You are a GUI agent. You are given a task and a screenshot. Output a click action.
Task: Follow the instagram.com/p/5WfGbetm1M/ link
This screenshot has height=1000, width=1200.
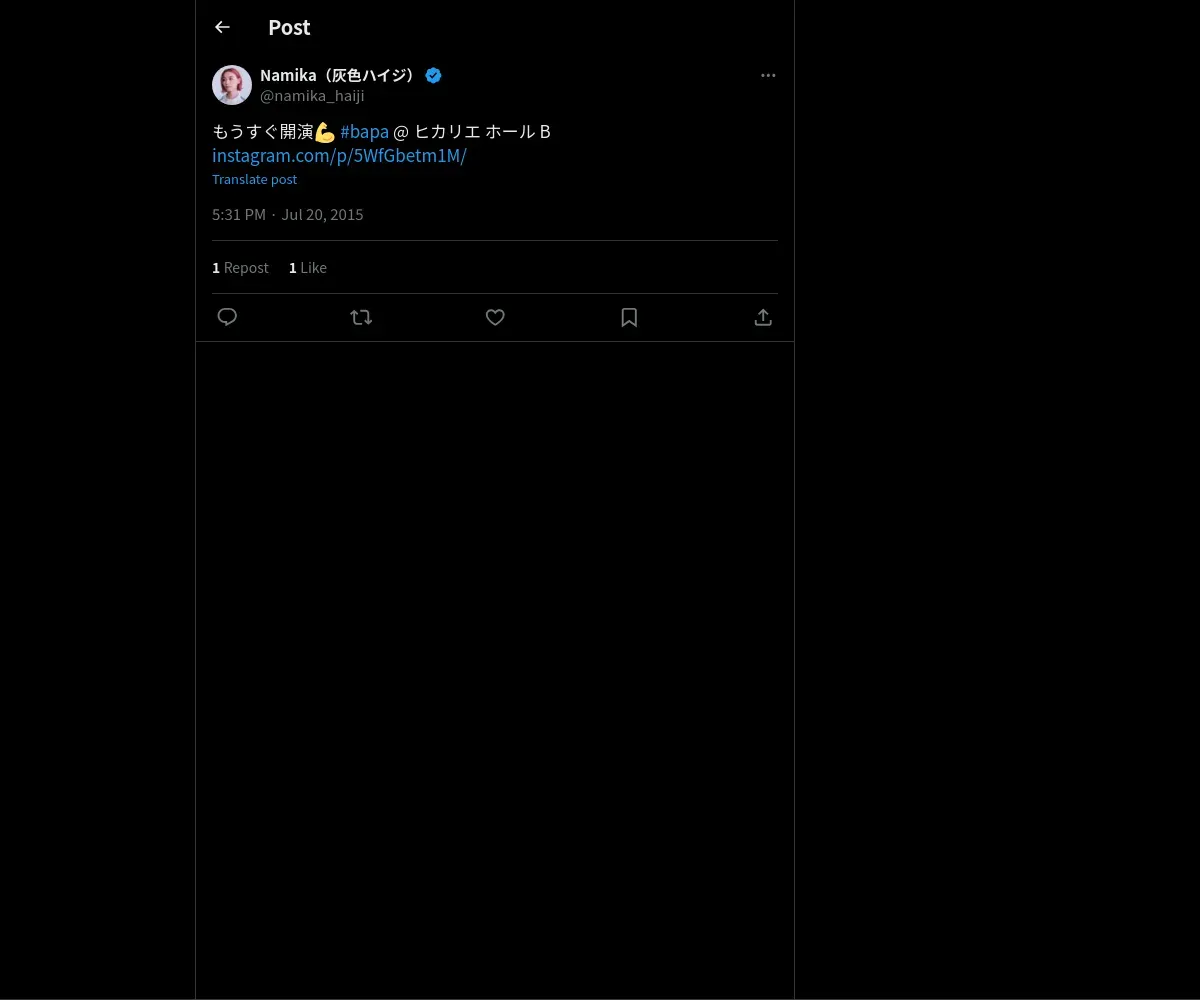[x=339, y=156]
